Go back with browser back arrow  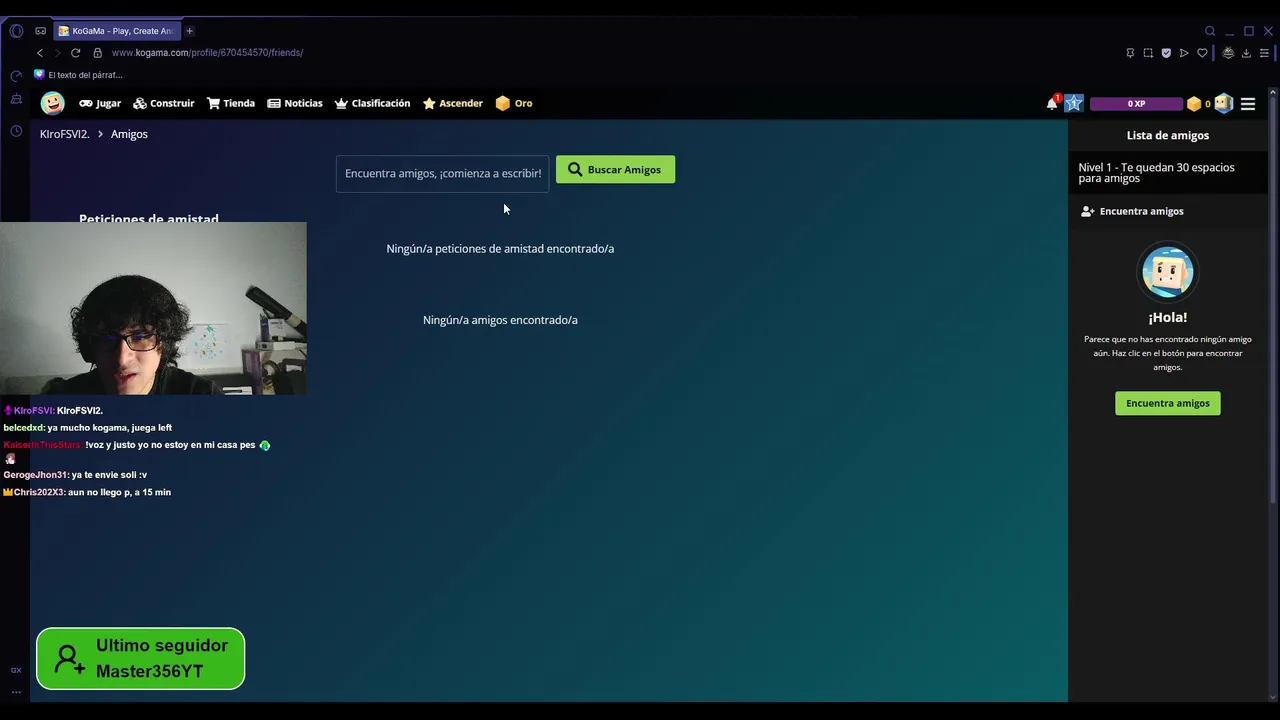coord(40,52)
